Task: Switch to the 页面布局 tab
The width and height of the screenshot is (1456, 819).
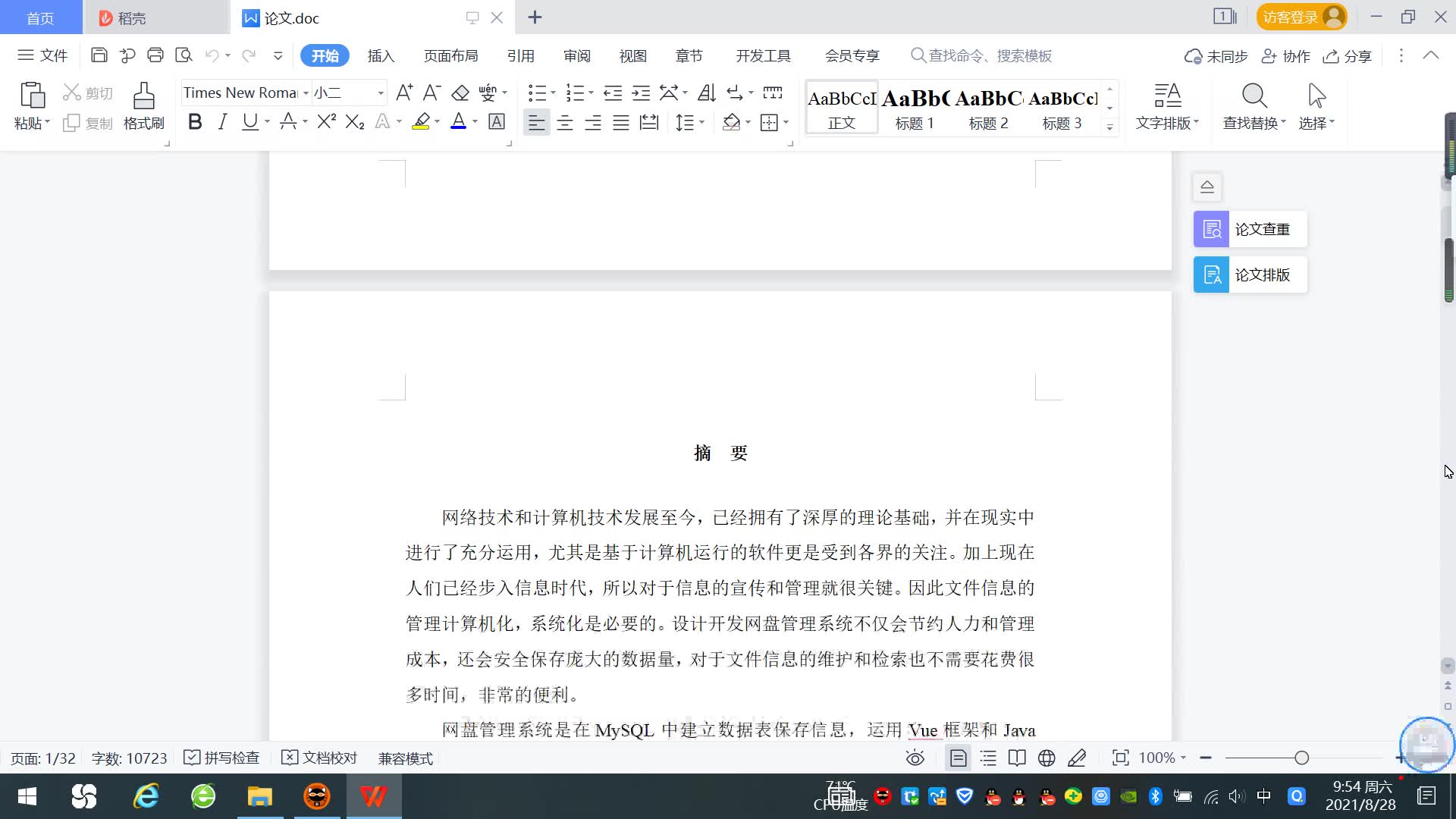Action: point(450,55)
